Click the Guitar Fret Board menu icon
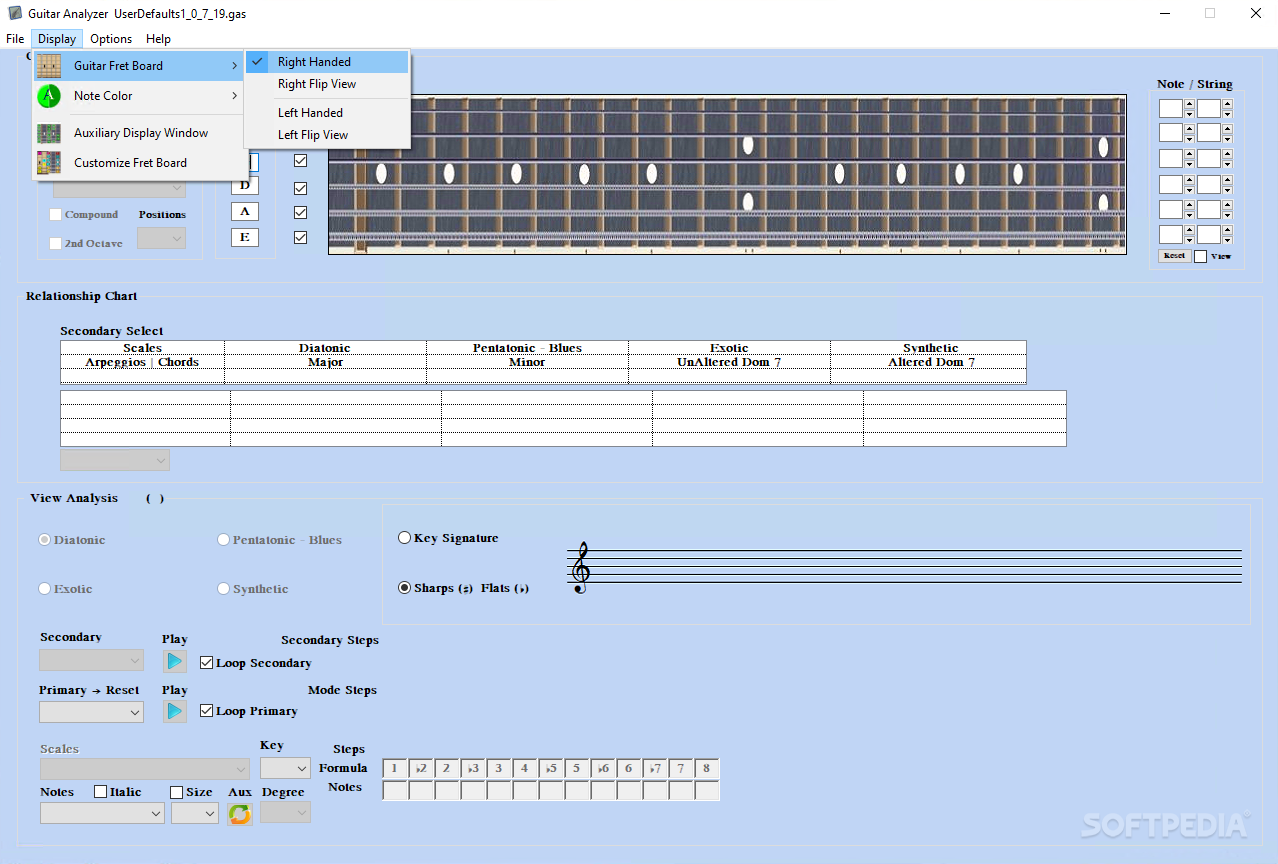The height and width of the screenshot is (864, 1278). pos(48,66)
